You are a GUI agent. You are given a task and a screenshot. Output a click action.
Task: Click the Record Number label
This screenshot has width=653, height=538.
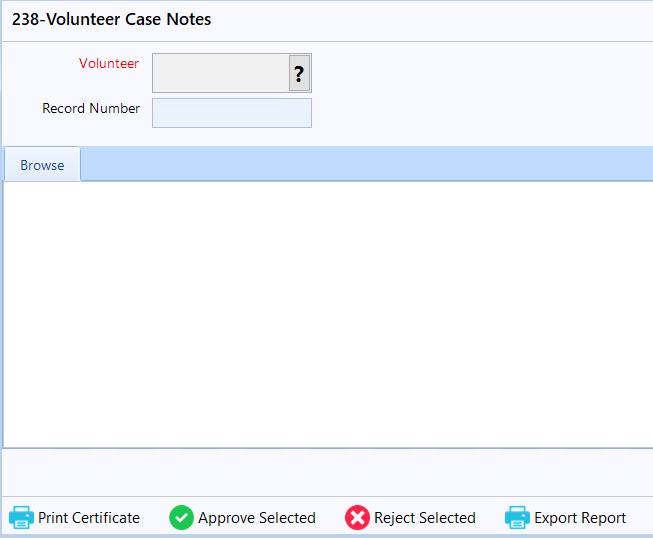click(91, 108)
